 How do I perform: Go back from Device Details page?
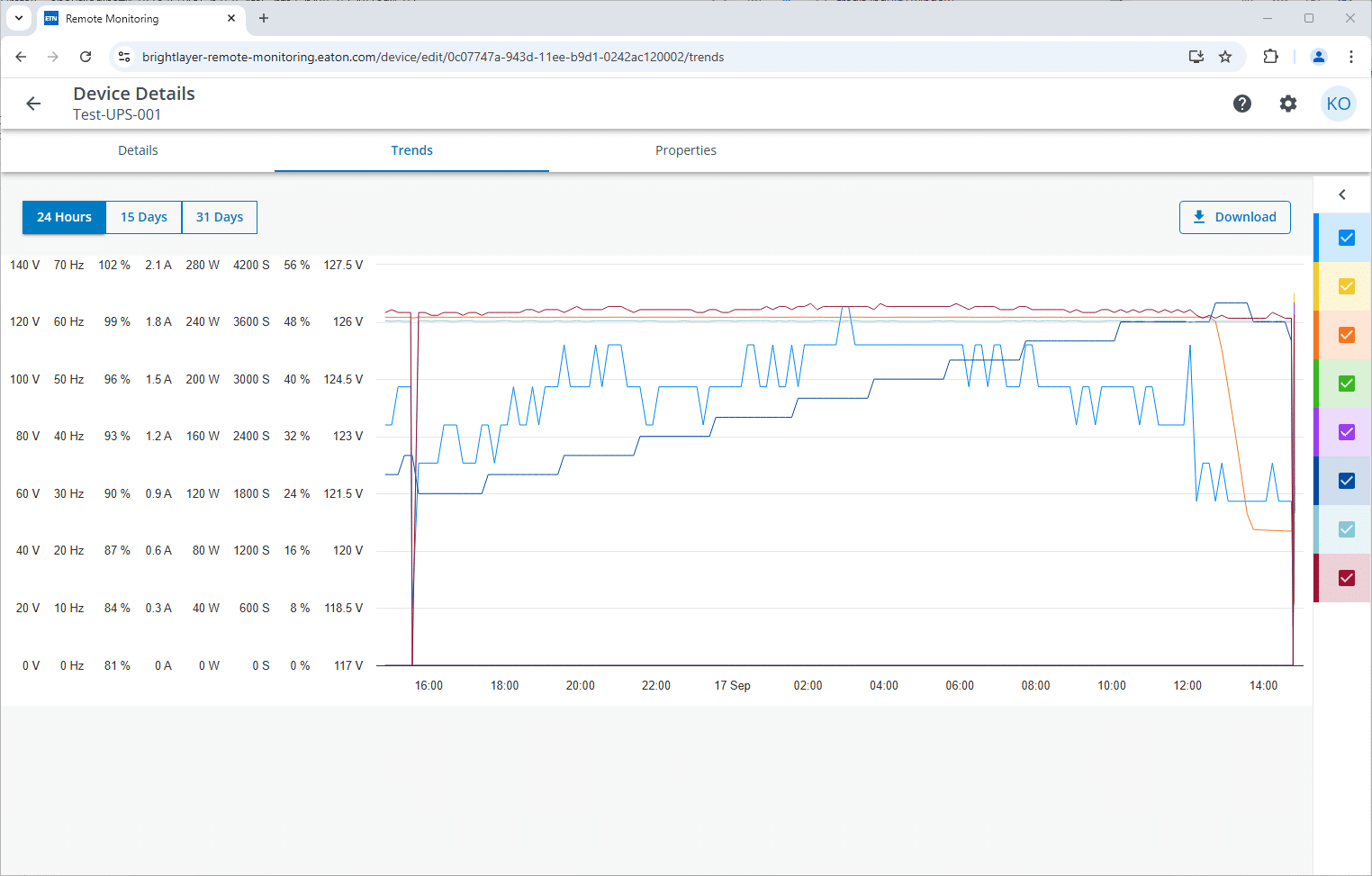[x=33, y=104]
